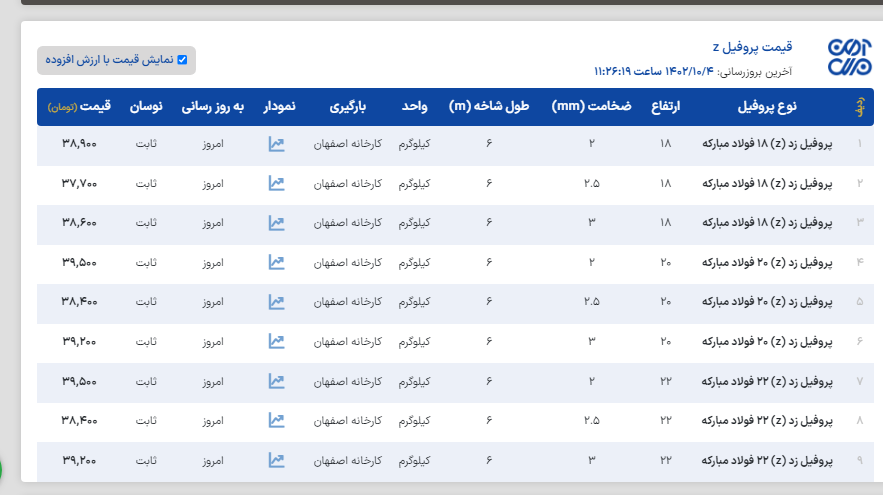Viewport: 883px width, 495px height.
Task: View chart icon for row 4 Z 20 profile
Action: pos(277,262)
